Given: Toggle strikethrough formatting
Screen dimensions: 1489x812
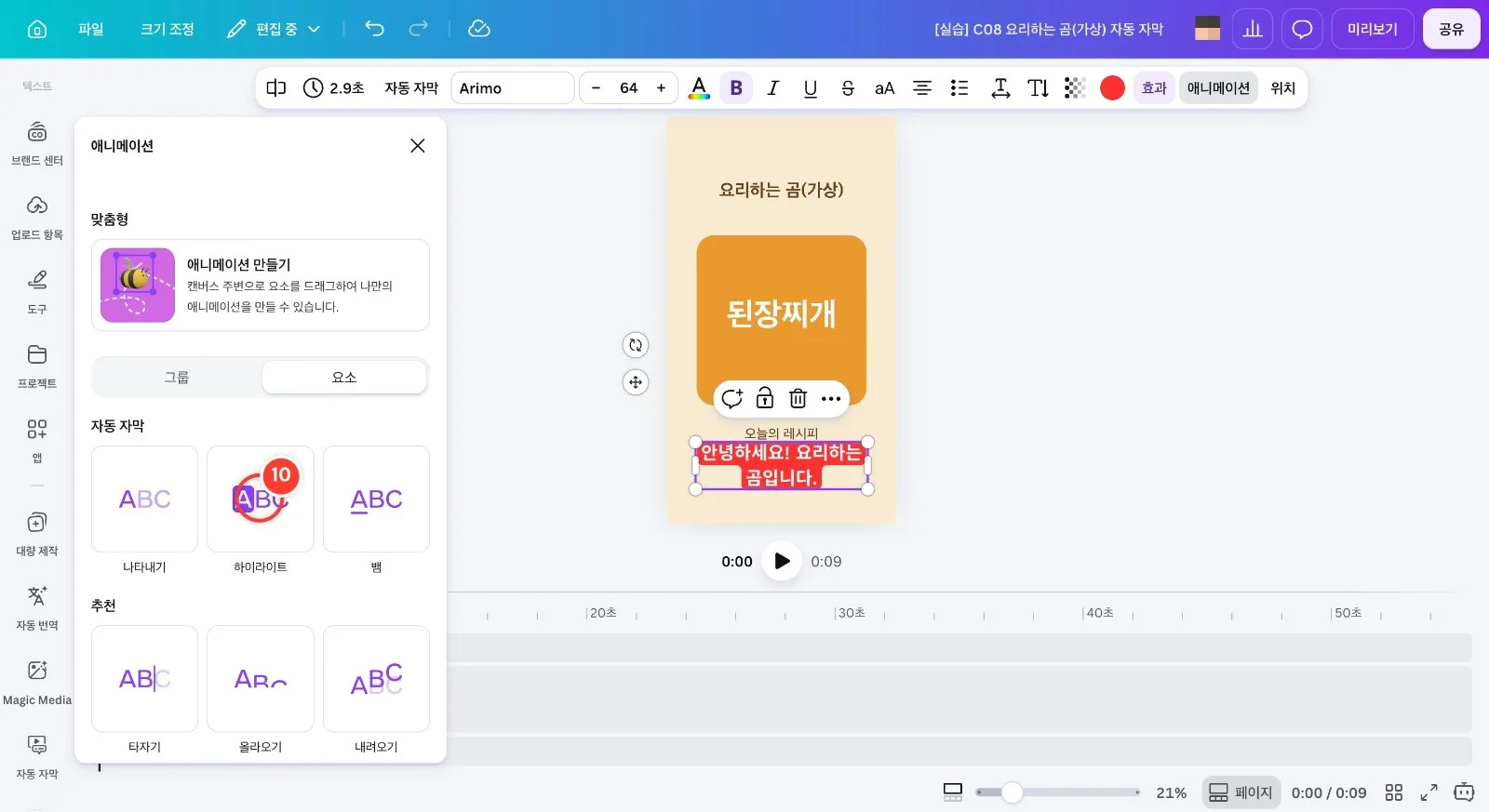Looking at the screenshot, I should [848, 88].
